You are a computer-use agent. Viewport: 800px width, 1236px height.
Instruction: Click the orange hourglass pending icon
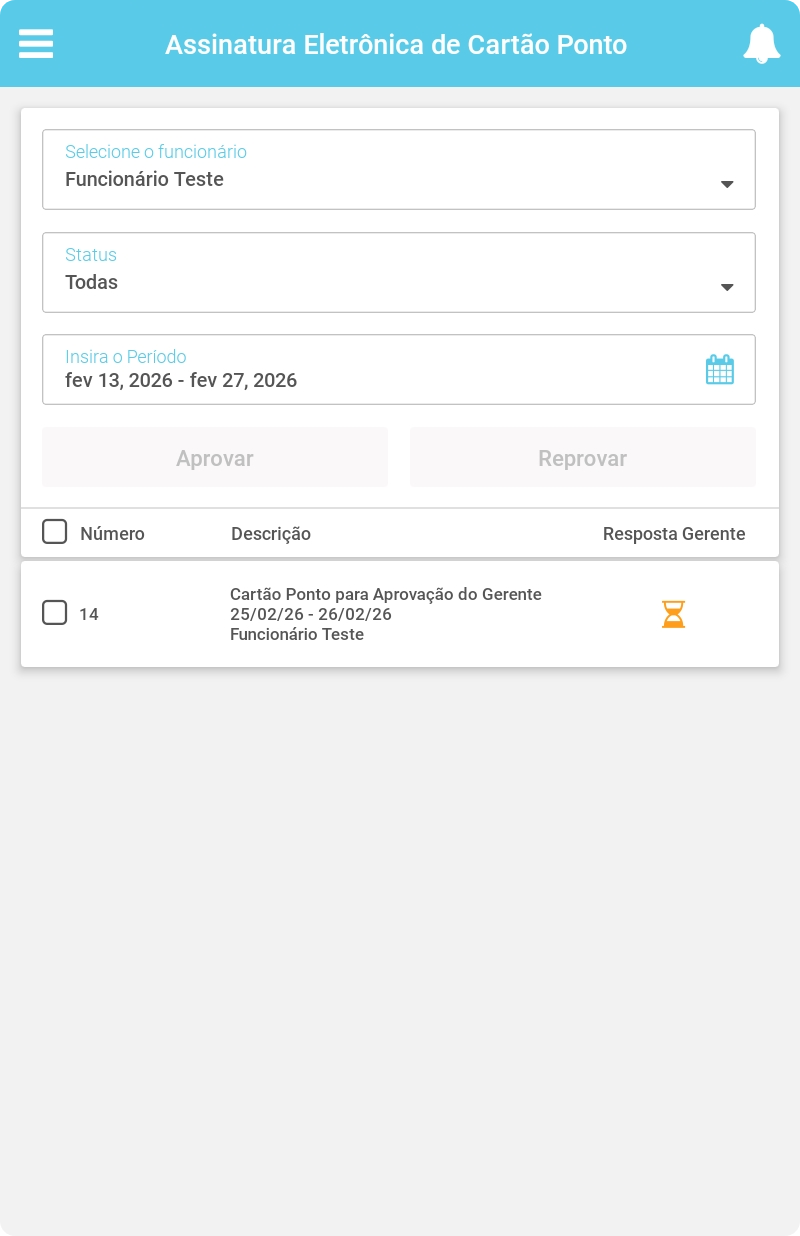point(674,614)
